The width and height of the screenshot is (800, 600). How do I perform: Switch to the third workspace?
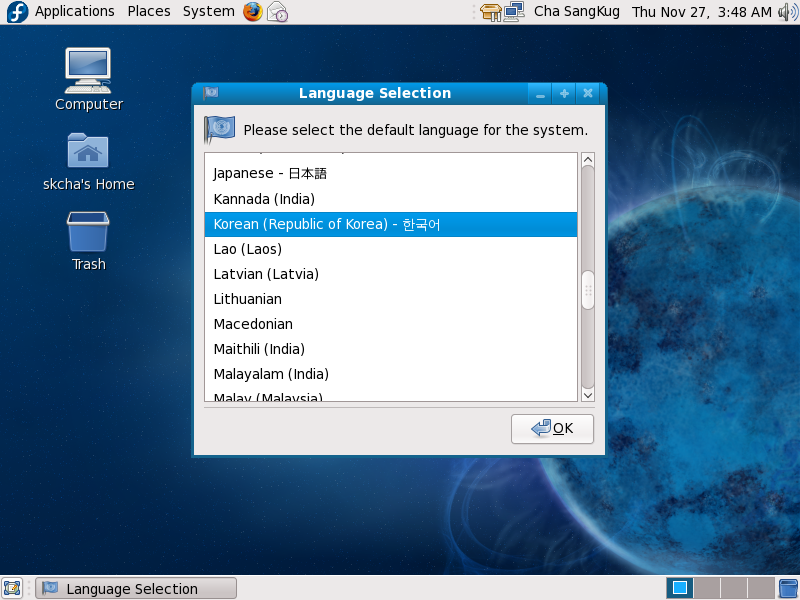point(734,588)
